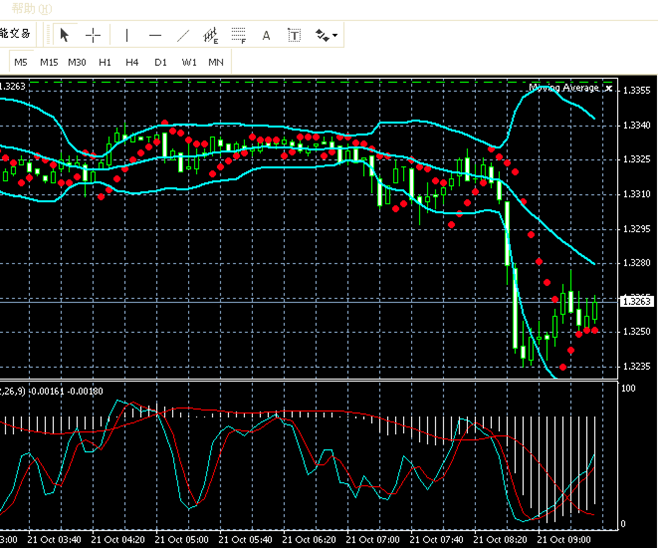Click the 1.3295 price scale label

pyautogui.click(x=637, y=229)
